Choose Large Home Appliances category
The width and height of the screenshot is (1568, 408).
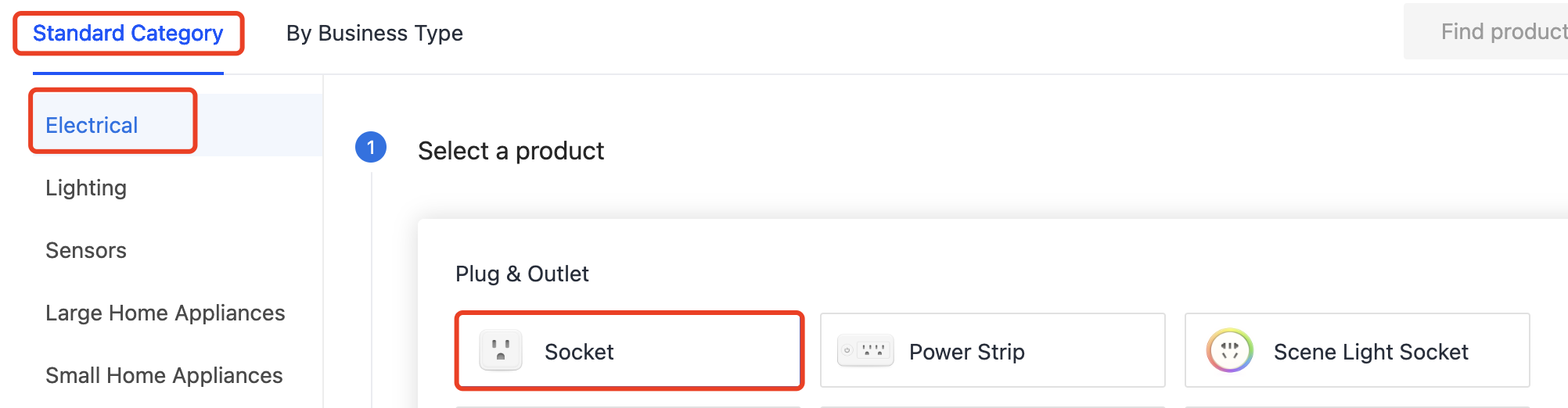click(x=165, y=313)
